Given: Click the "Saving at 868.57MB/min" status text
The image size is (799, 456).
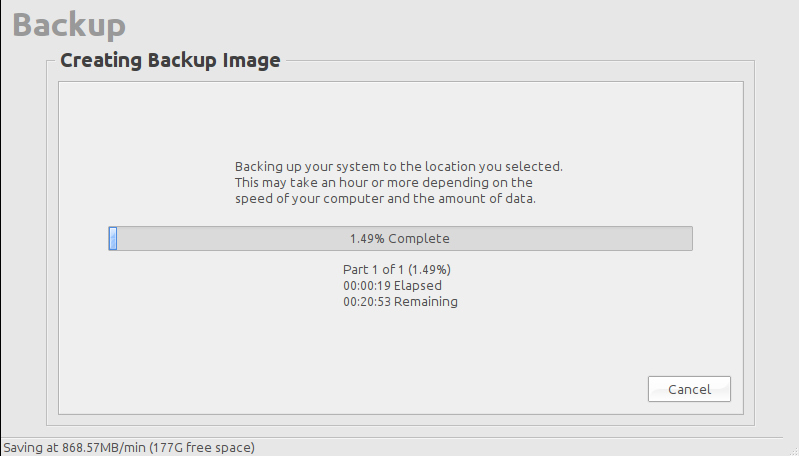Looking at the screenshot, I should pos(75,447).
